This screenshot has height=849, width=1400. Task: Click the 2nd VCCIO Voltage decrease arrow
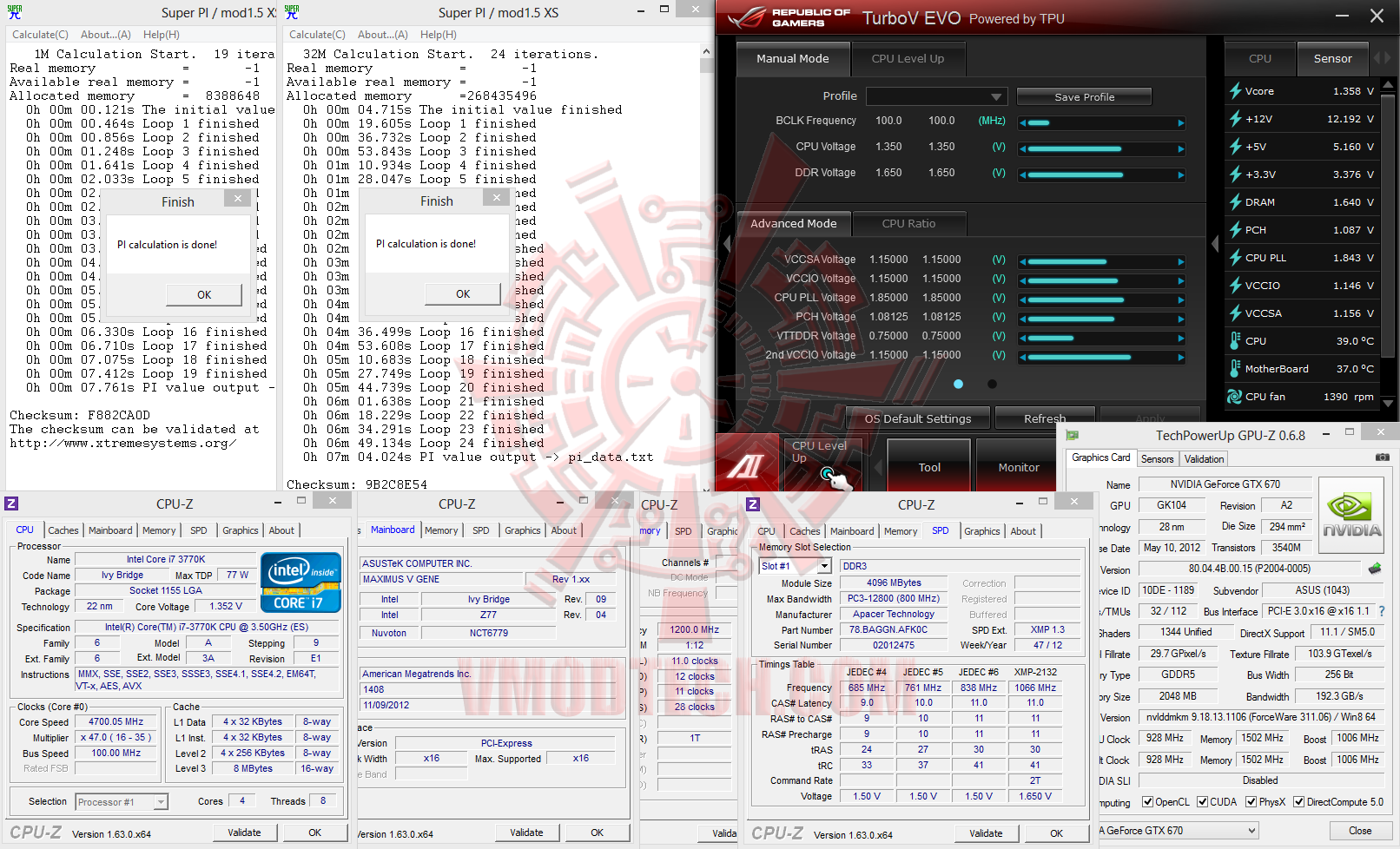pyautogui.click(x=1024, y=358)
